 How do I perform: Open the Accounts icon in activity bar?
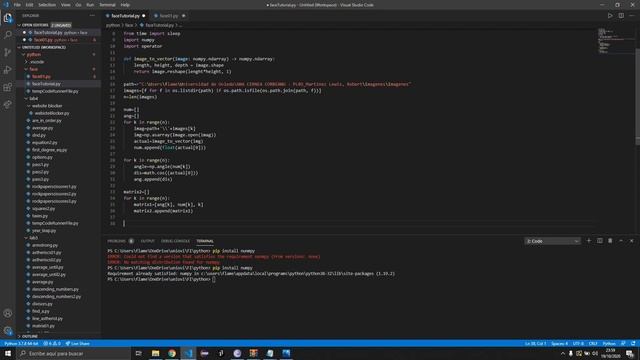pos(8,313)
